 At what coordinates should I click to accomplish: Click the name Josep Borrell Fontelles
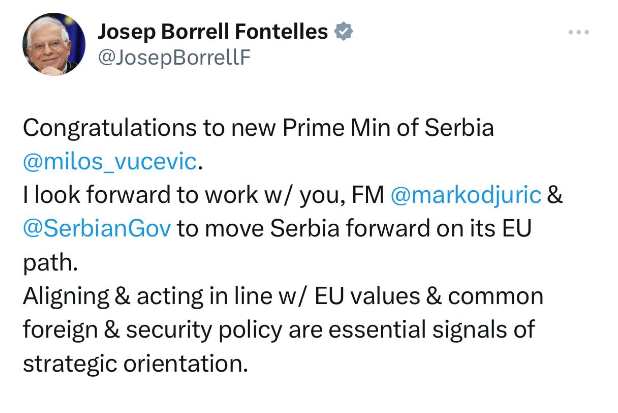tap(213, 32)
